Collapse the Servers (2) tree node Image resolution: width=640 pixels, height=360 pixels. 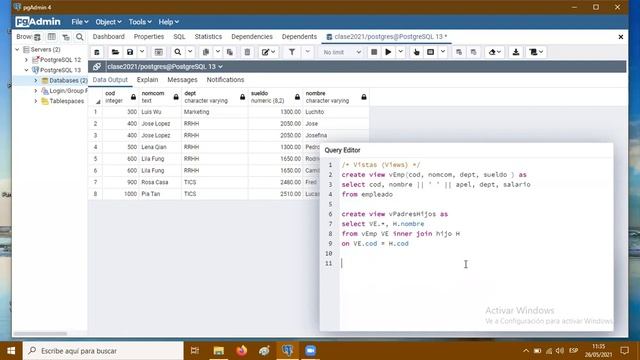(17, 49)
